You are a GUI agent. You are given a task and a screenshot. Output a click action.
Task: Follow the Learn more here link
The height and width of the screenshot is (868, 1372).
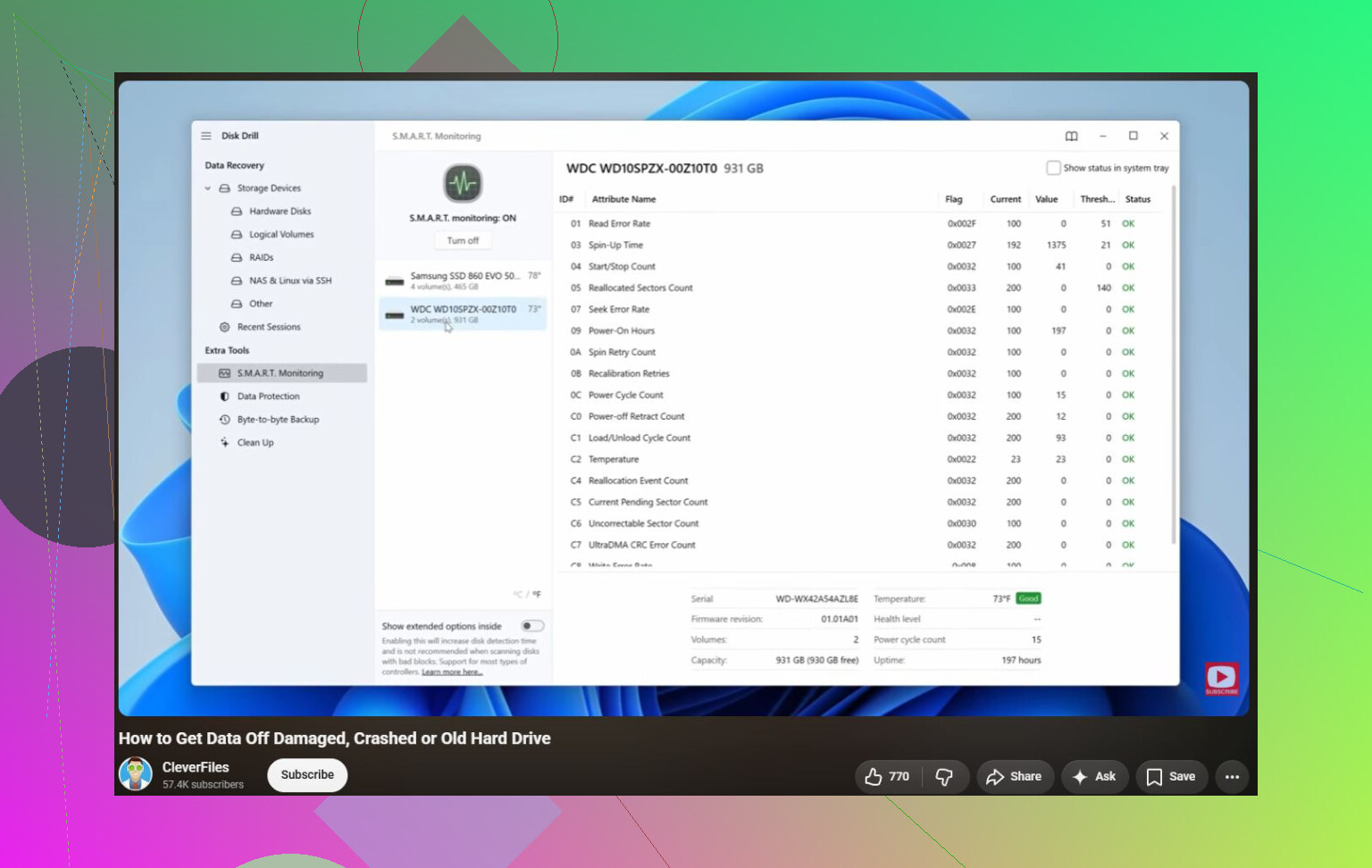(452, 672)
